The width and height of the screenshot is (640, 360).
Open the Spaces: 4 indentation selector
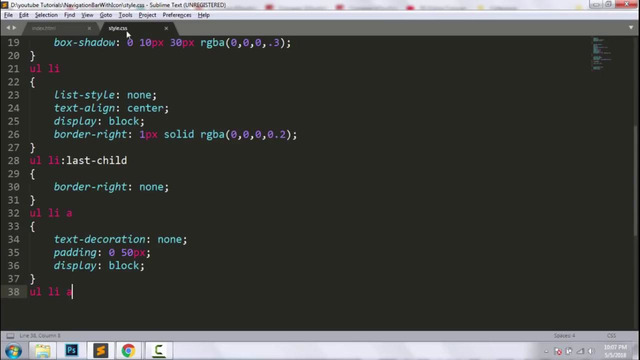point(564,336)
